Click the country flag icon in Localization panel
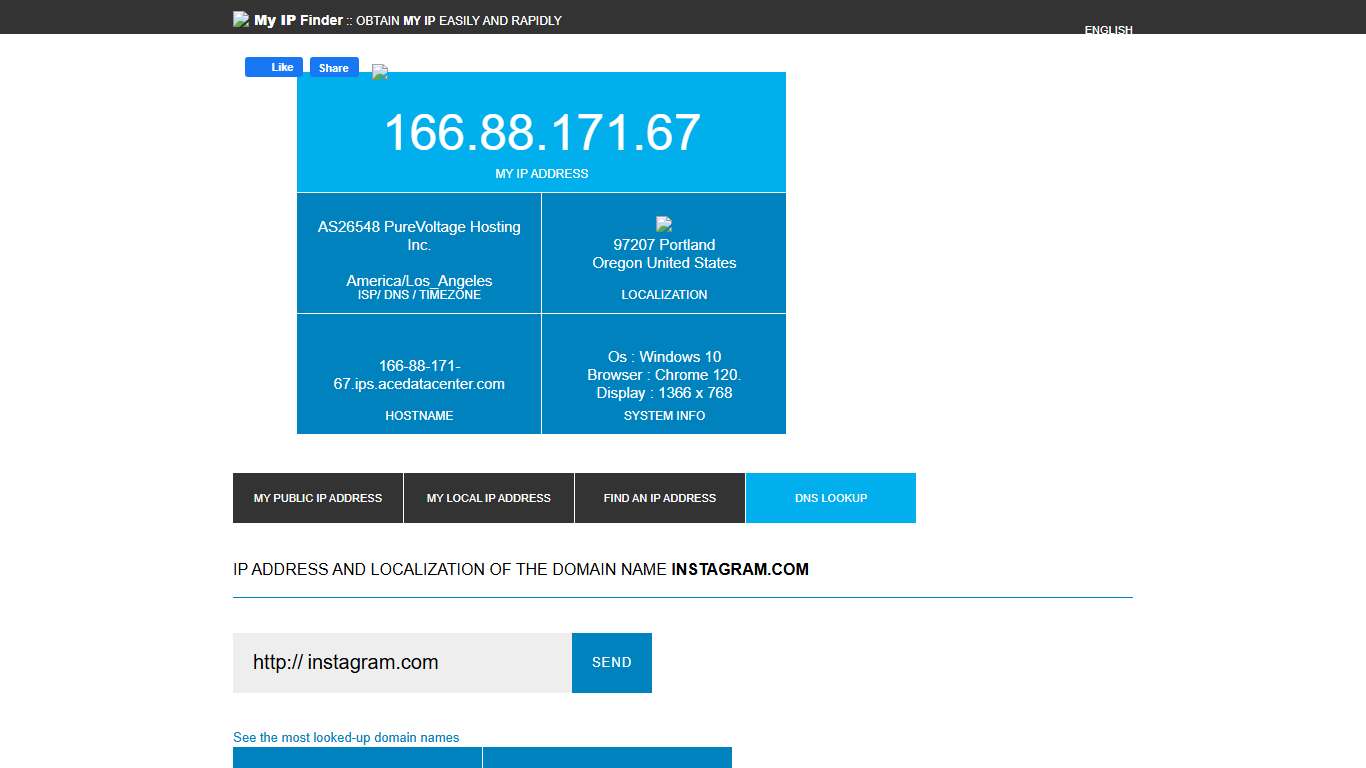Screen dimensions: 1366x768 coord(664,224)
